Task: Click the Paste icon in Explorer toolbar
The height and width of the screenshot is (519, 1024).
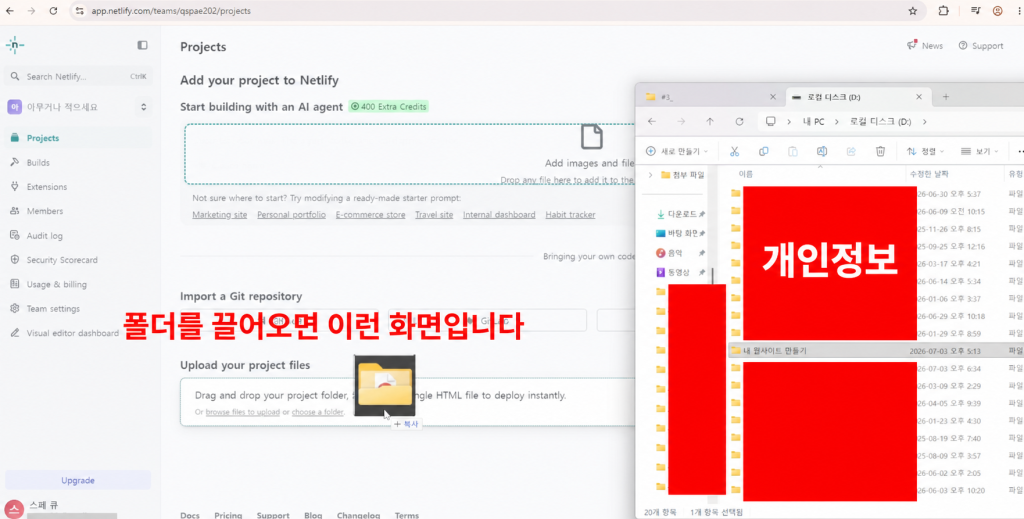Action: click(x=793, y=151)
